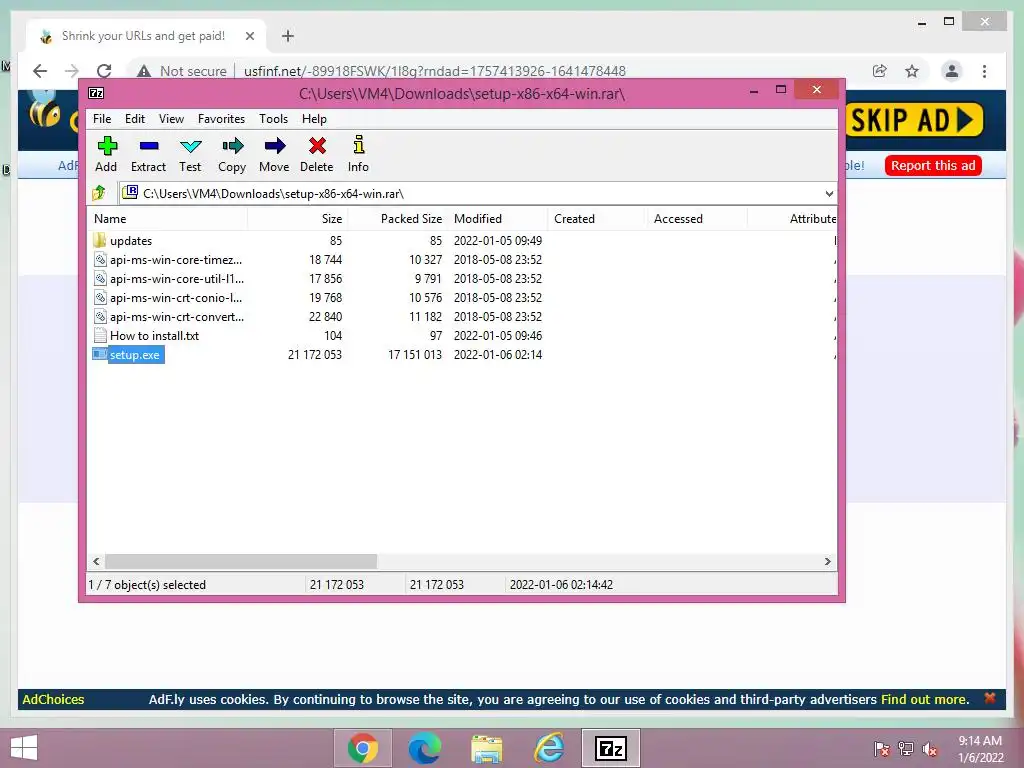This screenshot has height=768, width=1024.
Task: Open the Windows Start menu
Action: click(x=24, y=748)
